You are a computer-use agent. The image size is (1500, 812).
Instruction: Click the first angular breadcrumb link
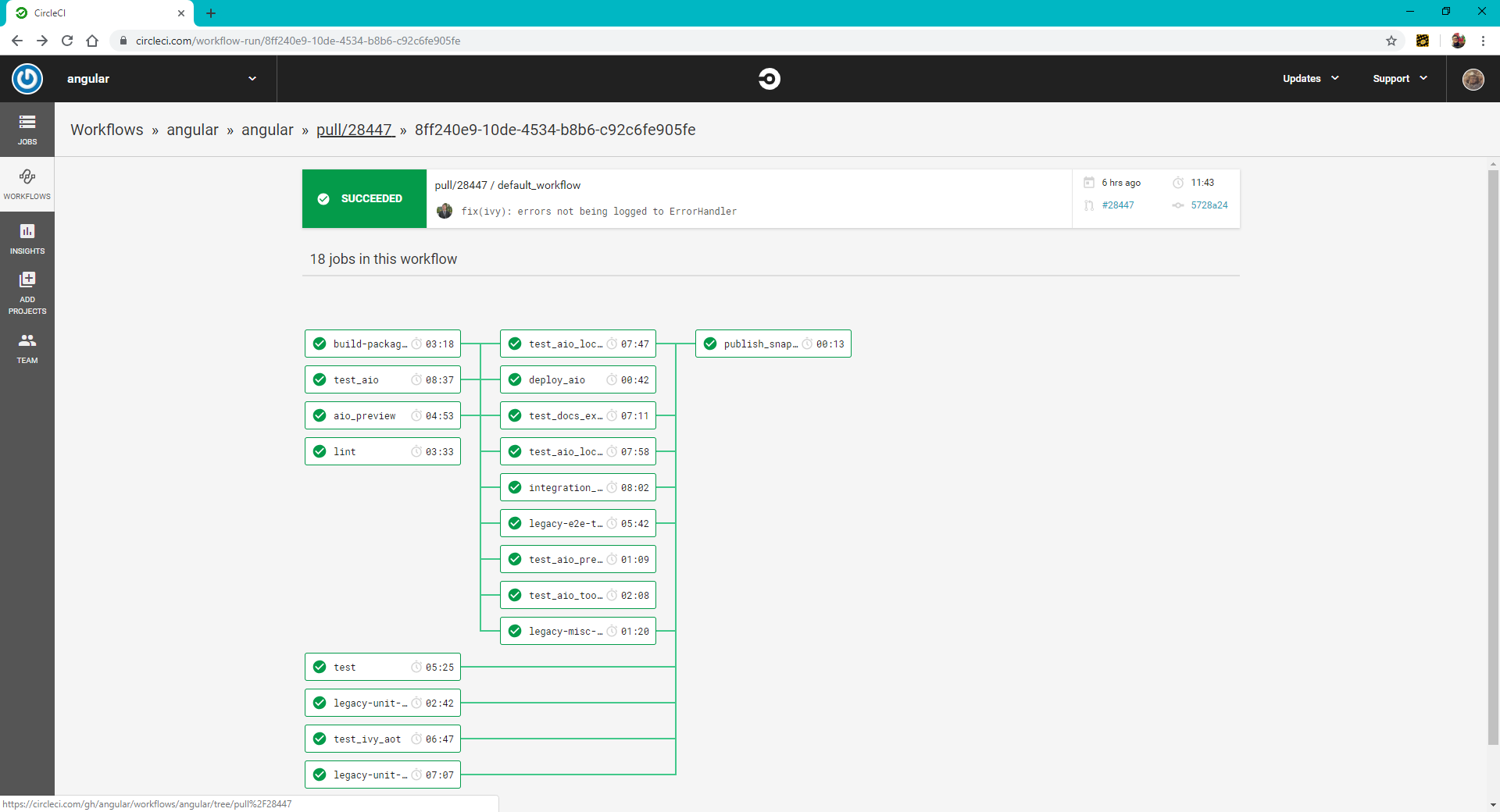pos(192,130)
